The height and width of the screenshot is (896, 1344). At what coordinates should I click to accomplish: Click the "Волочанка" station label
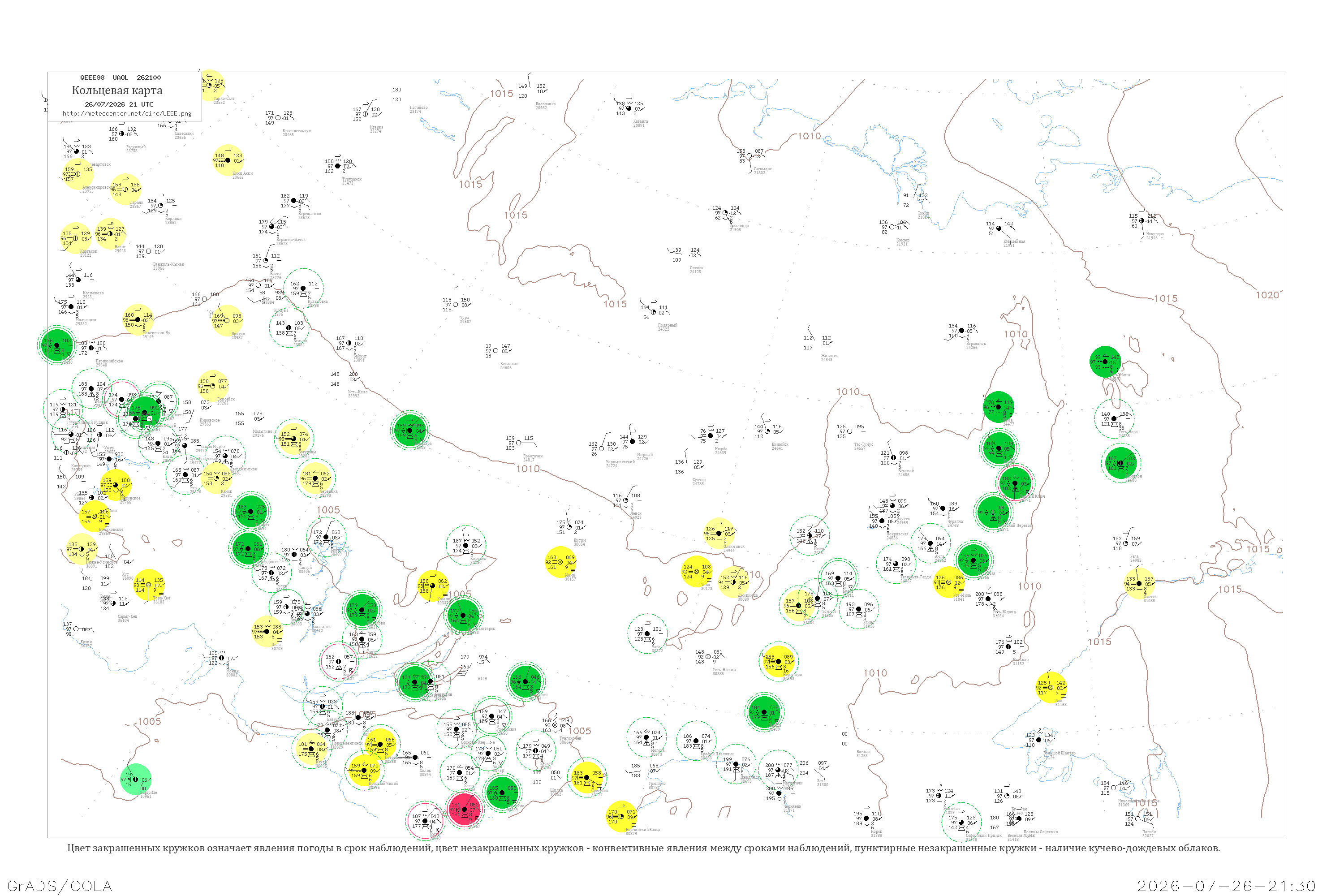pyautogui.click(x=545, y=104)
